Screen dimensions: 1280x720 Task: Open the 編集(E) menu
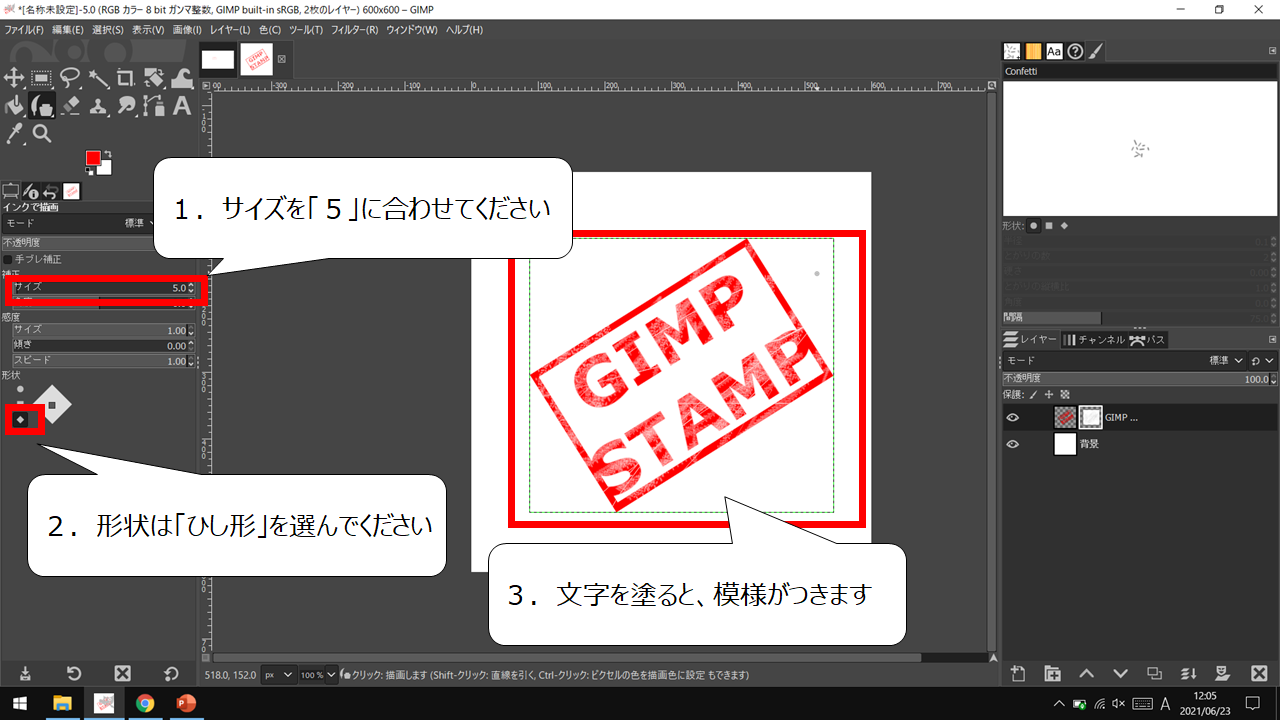coord(67,30)
